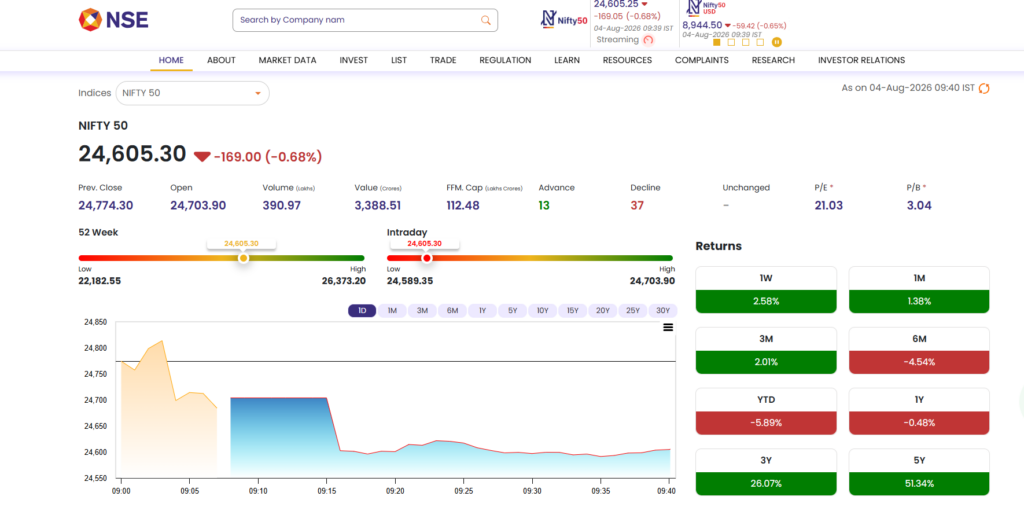
Task: Open the HOME menu
Action: click(x=171, y=60)
